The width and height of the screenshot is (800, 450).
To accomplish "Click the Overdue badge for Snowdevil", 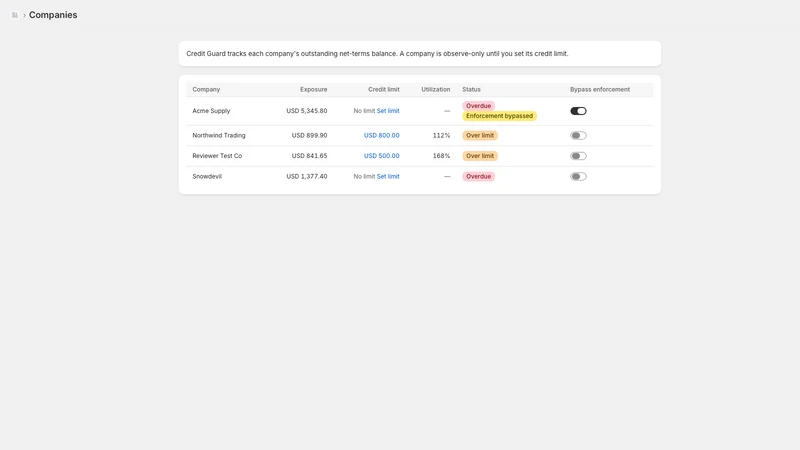I will coord(479,176).
